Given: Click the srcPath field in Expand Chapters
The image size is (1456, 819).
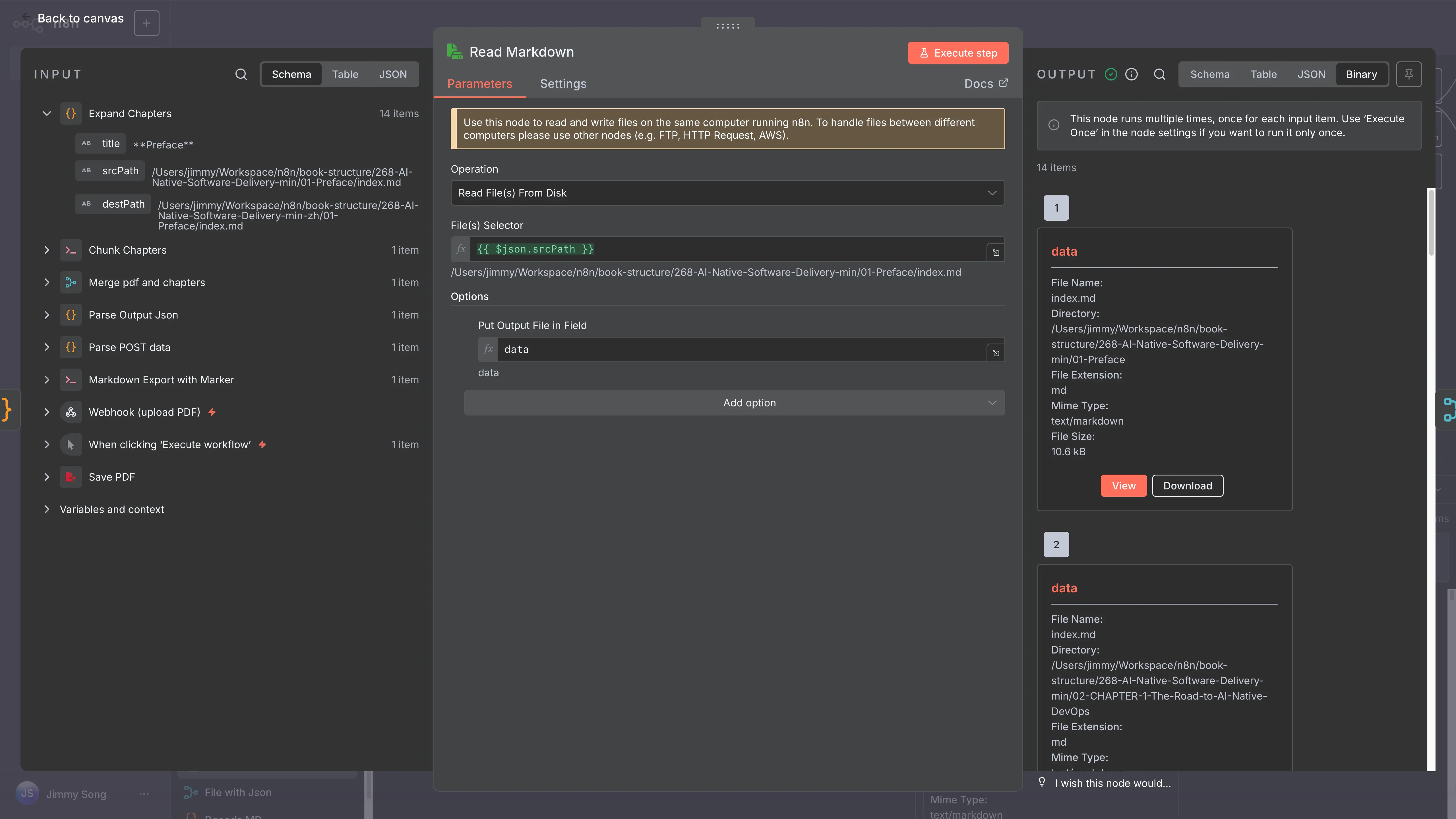Looking at the screenshot, I should click(111, 171).
